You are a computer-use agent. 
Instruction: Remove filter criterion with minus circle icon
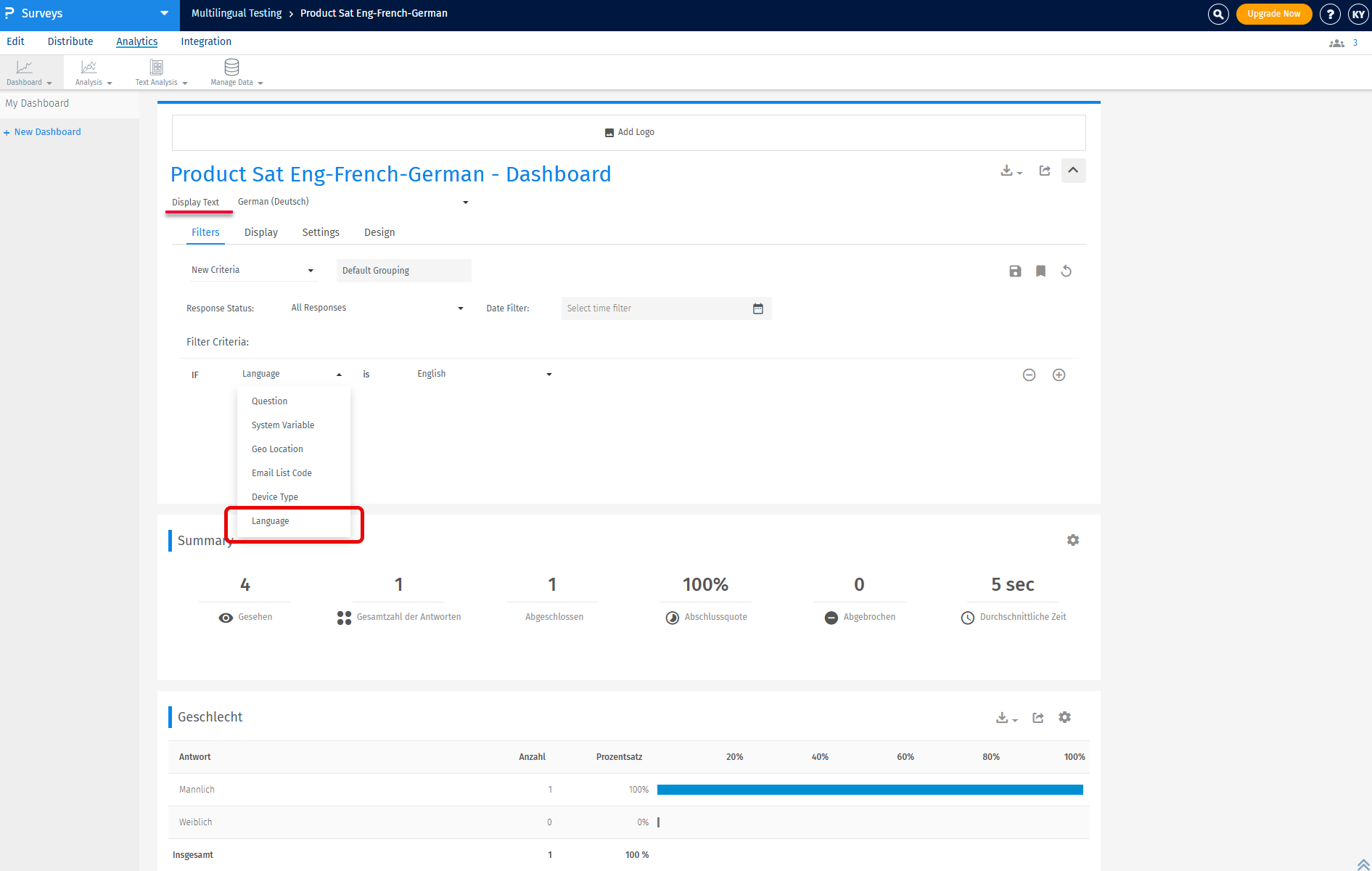point(1029,375)
